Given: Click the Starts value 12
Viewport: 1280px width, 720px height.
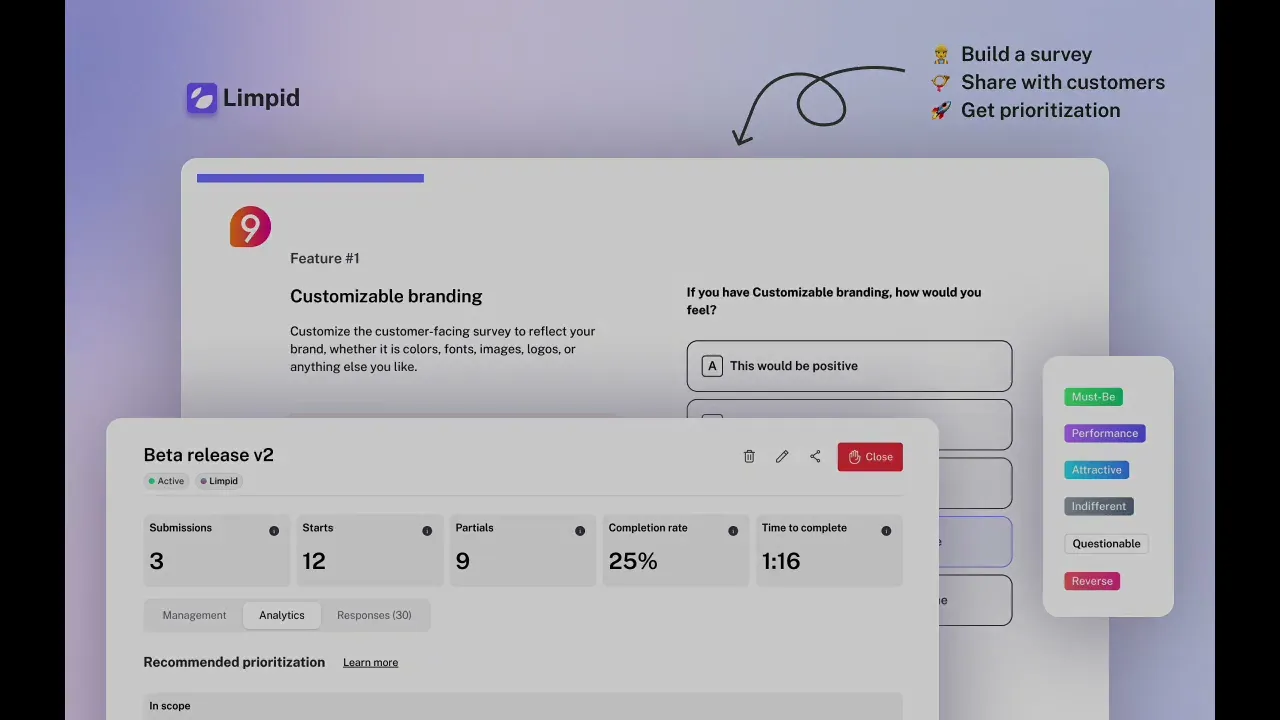Looking at the screenshot, I should (314, 561).
